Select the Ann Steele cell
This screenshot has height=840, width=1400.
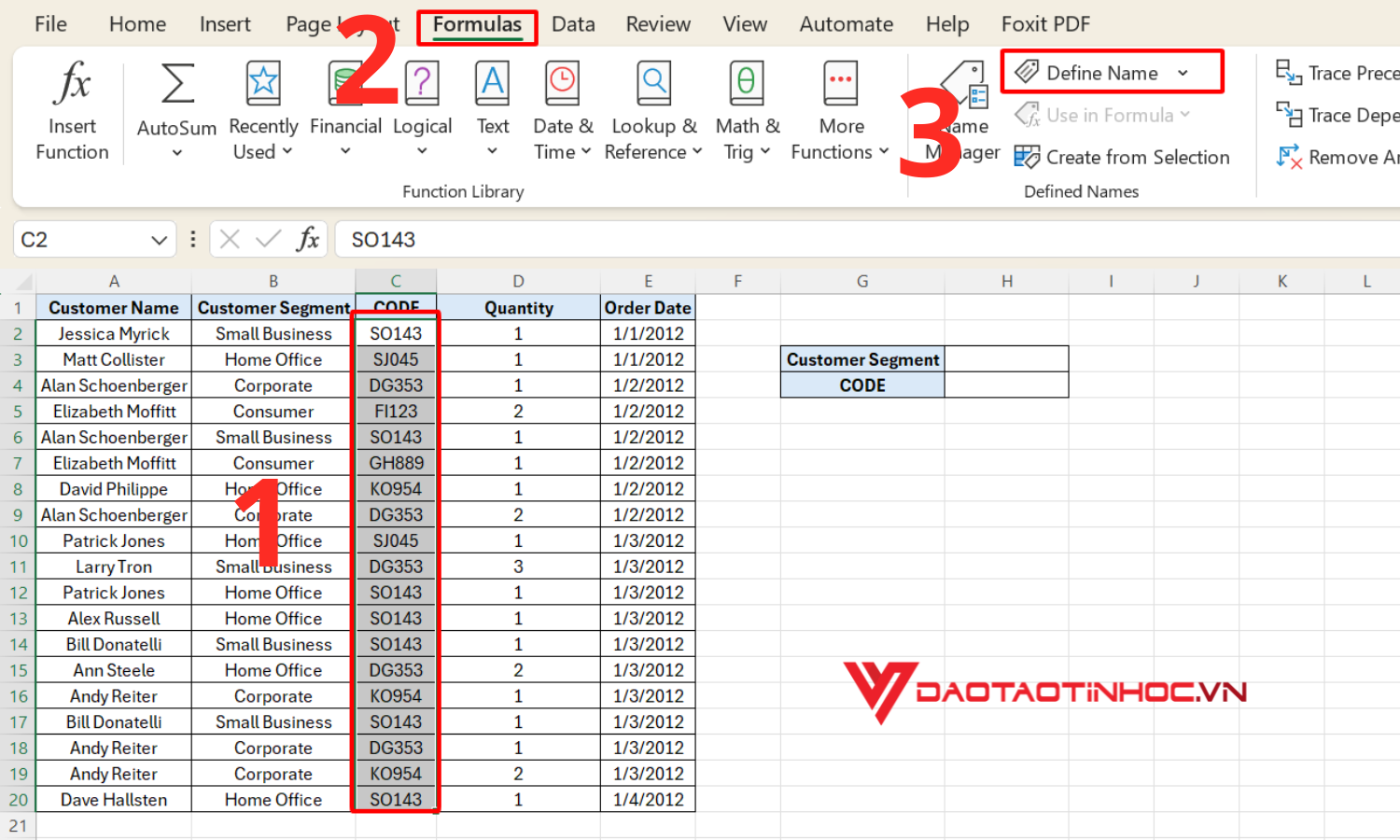(x=114, y=670)
